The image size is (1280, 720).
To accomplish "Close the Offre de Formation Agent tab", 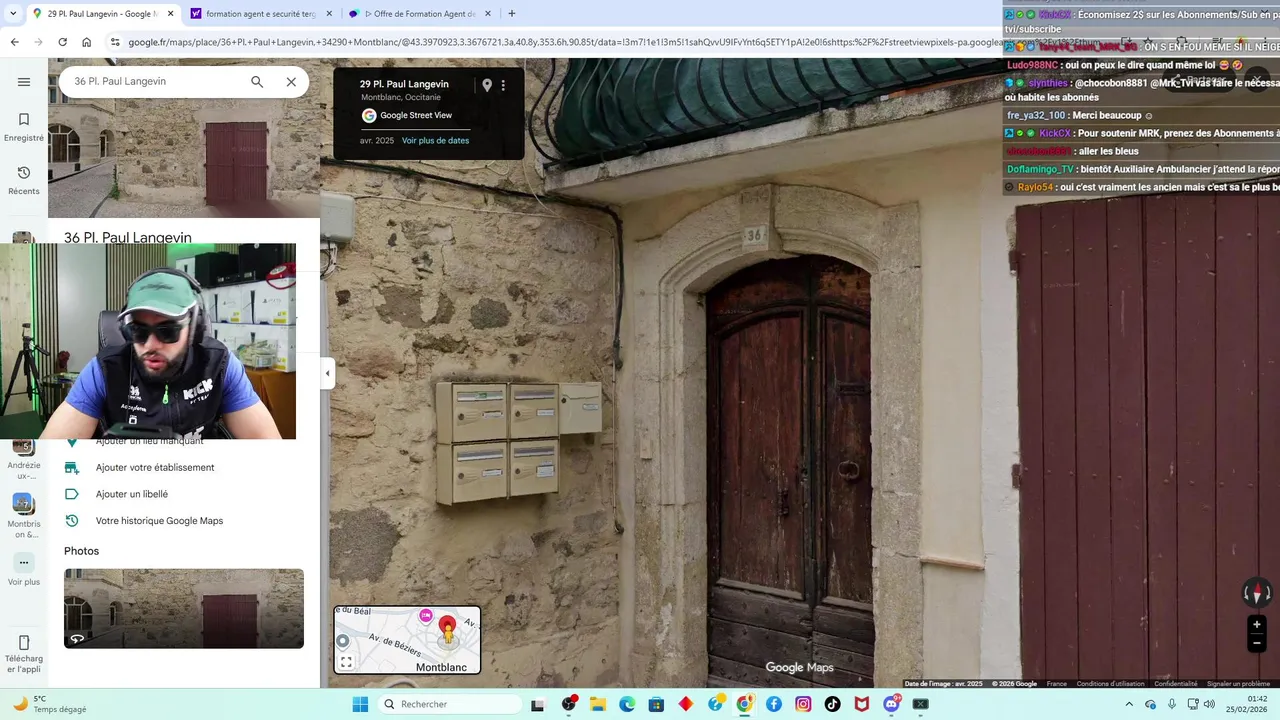I will pos(488,14).
